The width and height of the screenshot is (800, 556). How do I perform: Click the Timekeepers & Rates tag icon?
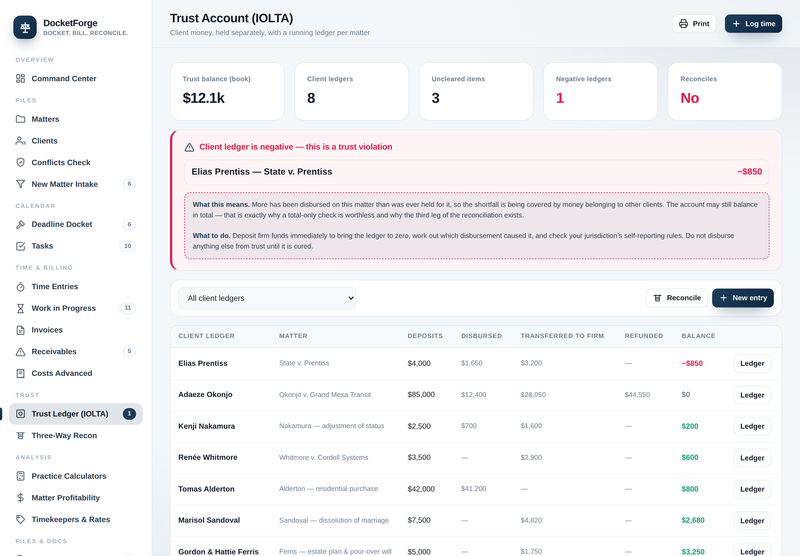(20, 519)
